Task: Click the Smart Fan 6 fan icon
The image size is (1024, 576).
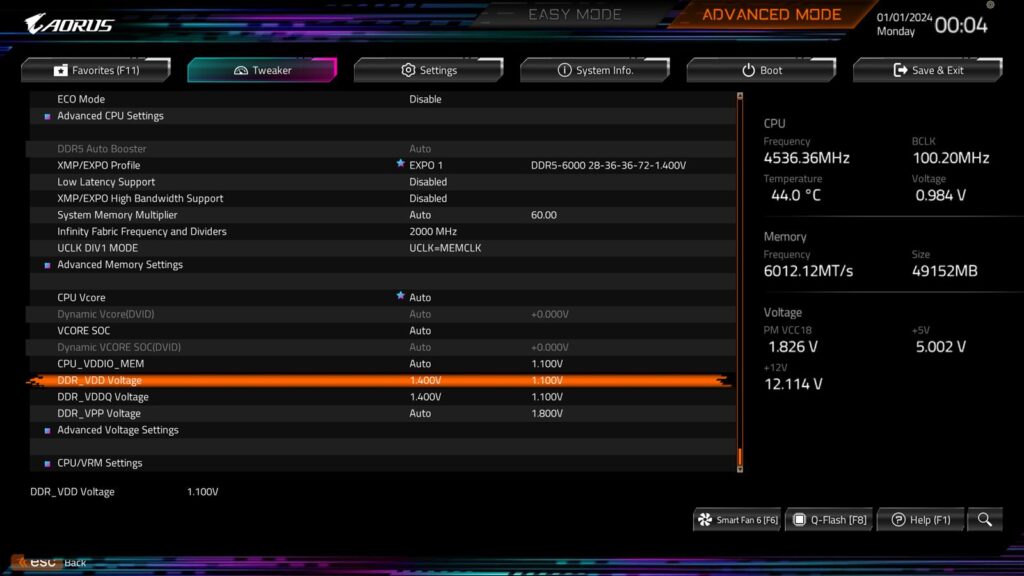Action: point(705,520)
